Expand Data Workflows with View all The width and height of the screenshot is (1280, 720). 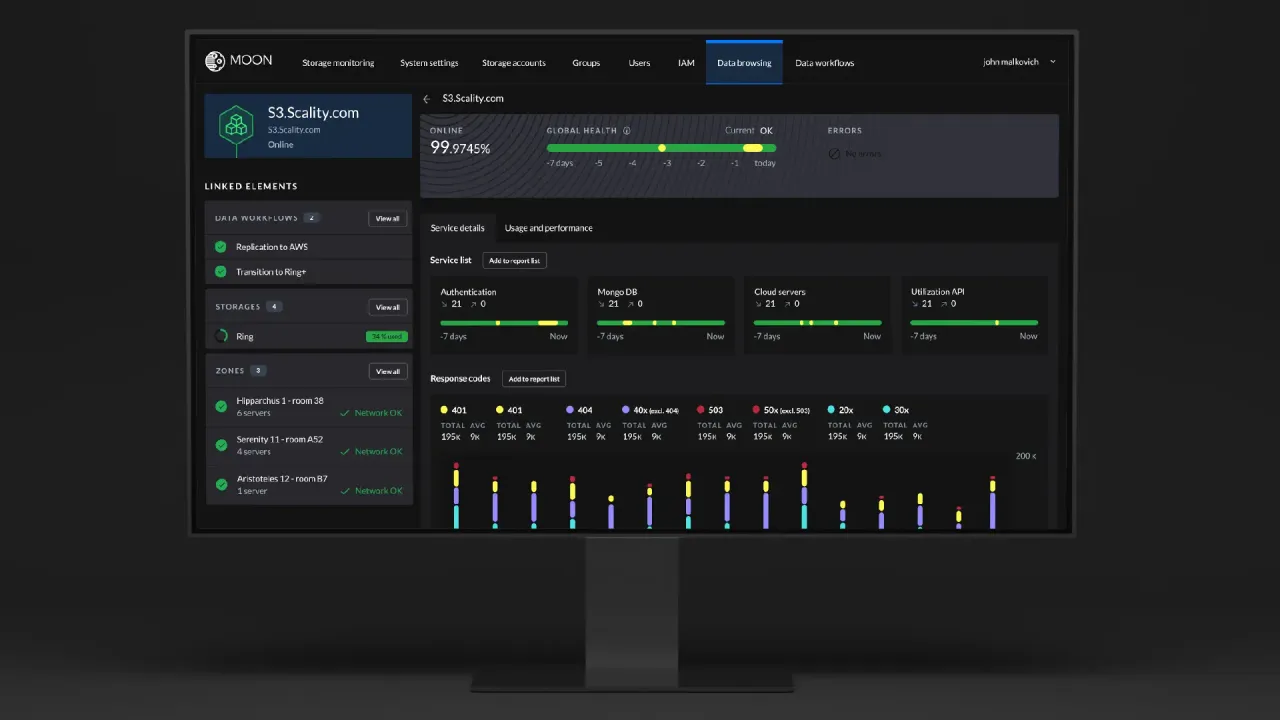pyautogui.click(x=387, y=218)
